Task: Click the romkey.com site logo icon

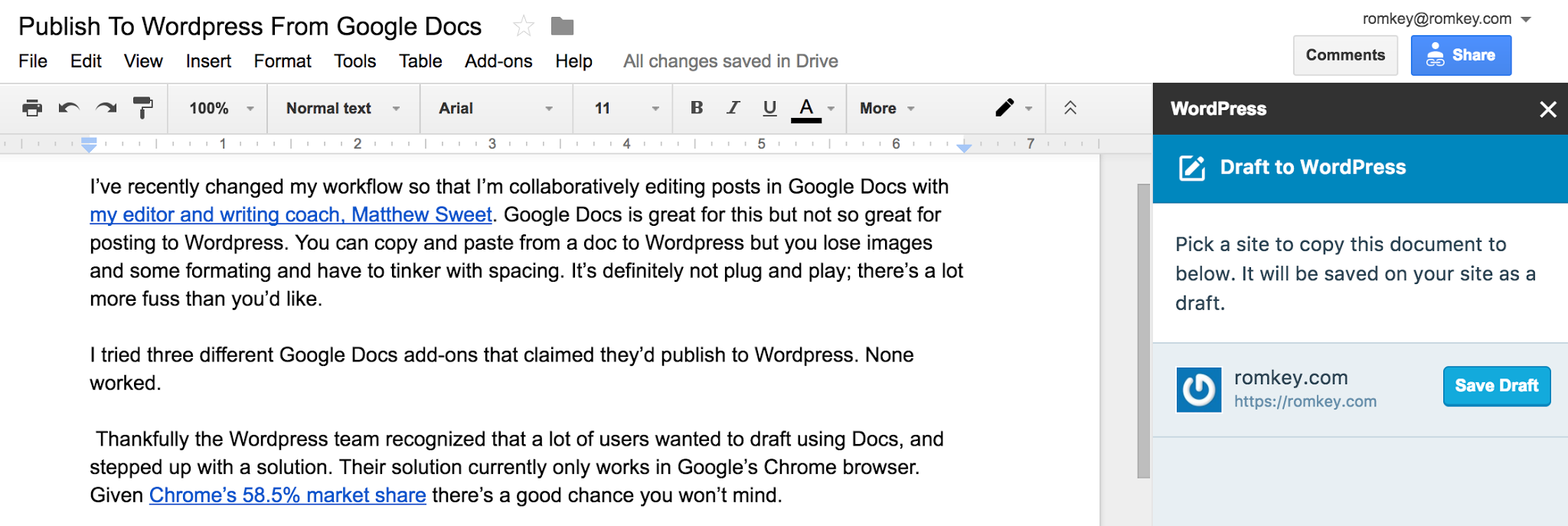Action: [1199, 390]
